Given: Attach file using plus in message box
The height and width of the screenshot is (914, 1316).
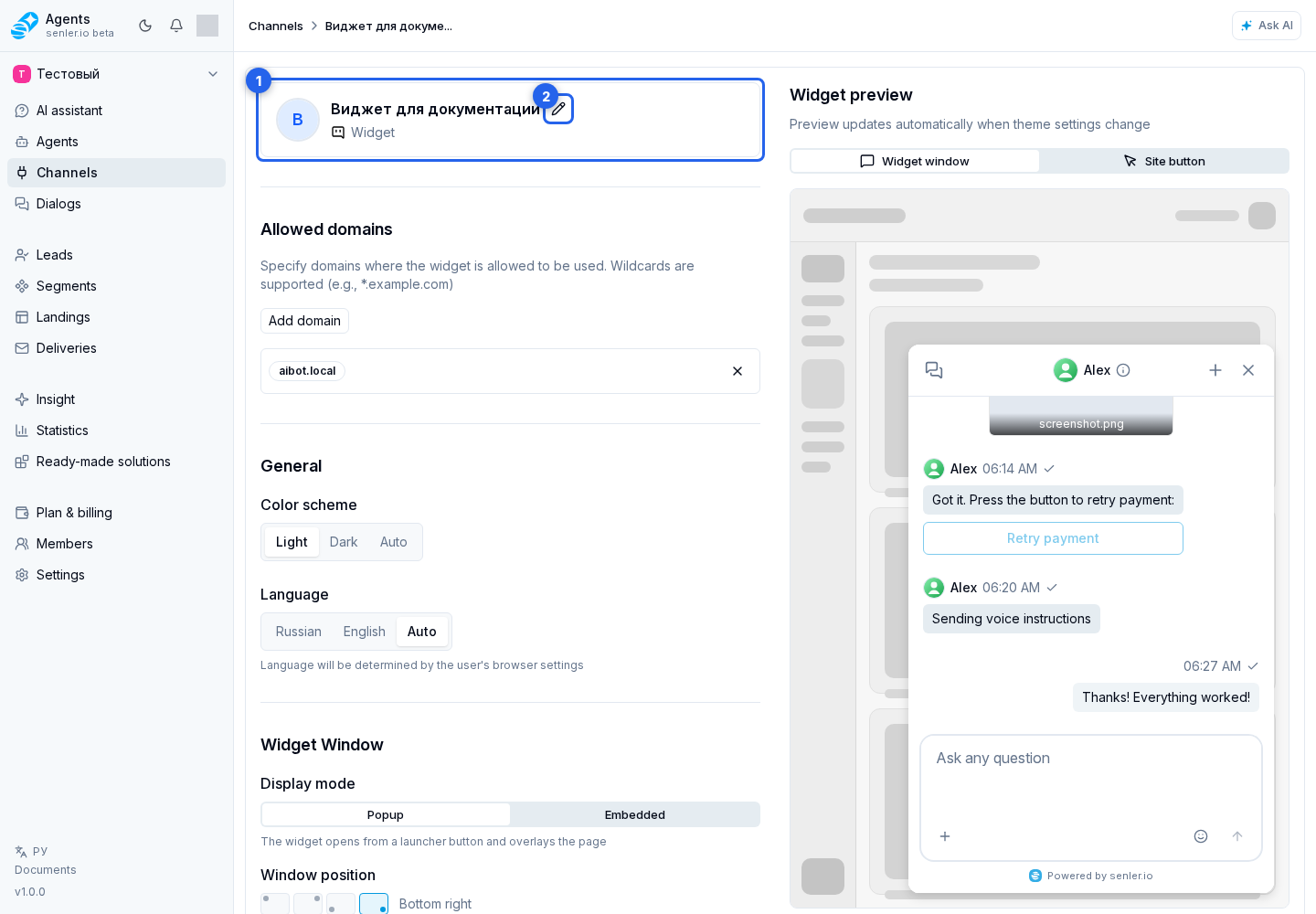Looking at the screenshot, I should pos(945,836).
